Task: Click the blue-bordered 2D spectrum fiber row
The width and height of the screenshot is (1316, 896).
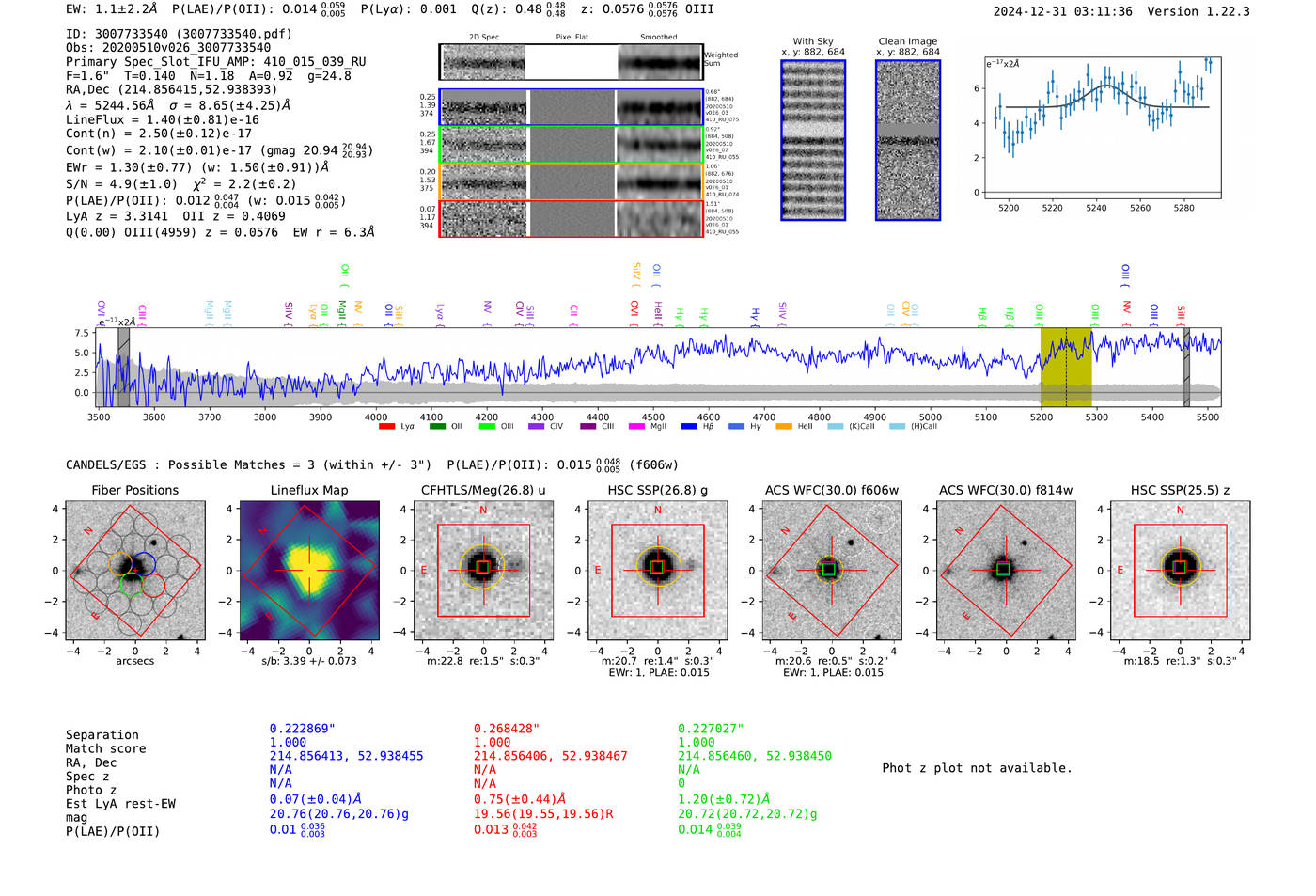Action: tap(572, 107)
